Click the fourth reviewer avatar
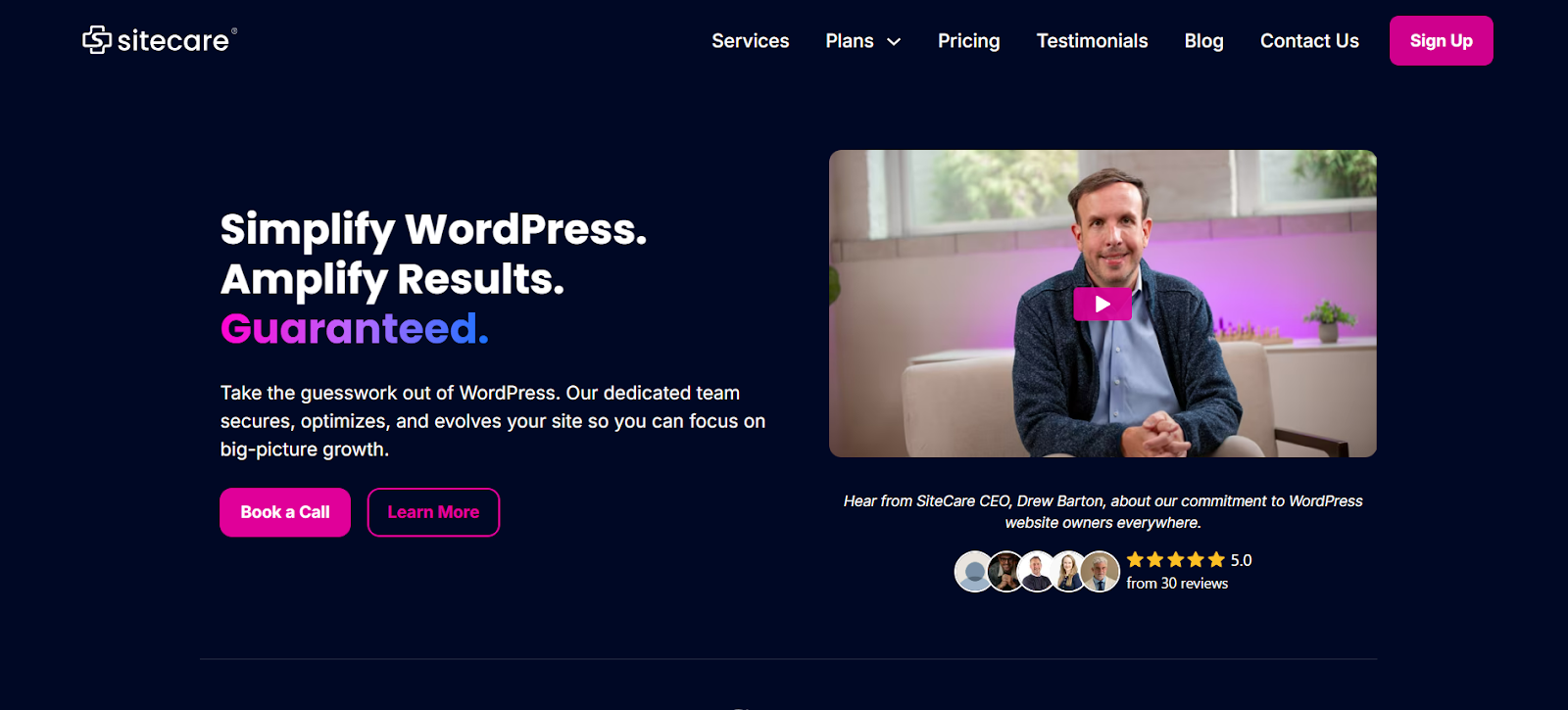Screen dimensions: 1568x710 point(1068,572)
